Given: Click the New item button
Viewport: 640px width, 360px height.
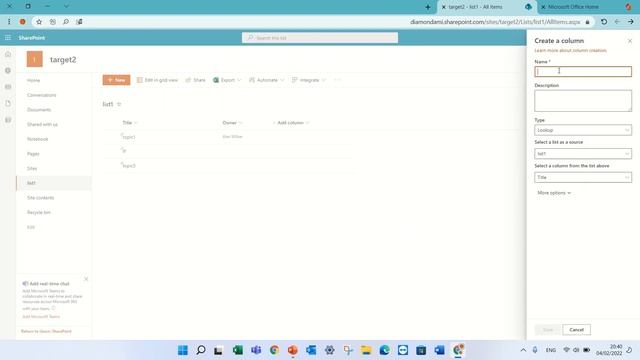Looking at the screenshot, I should click(116, 80).
